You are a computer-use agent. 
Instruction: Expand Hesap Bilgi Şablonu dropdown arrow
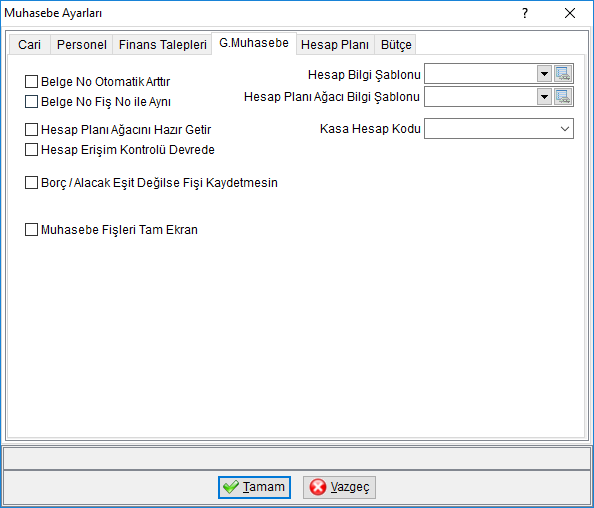click(544, 73)
